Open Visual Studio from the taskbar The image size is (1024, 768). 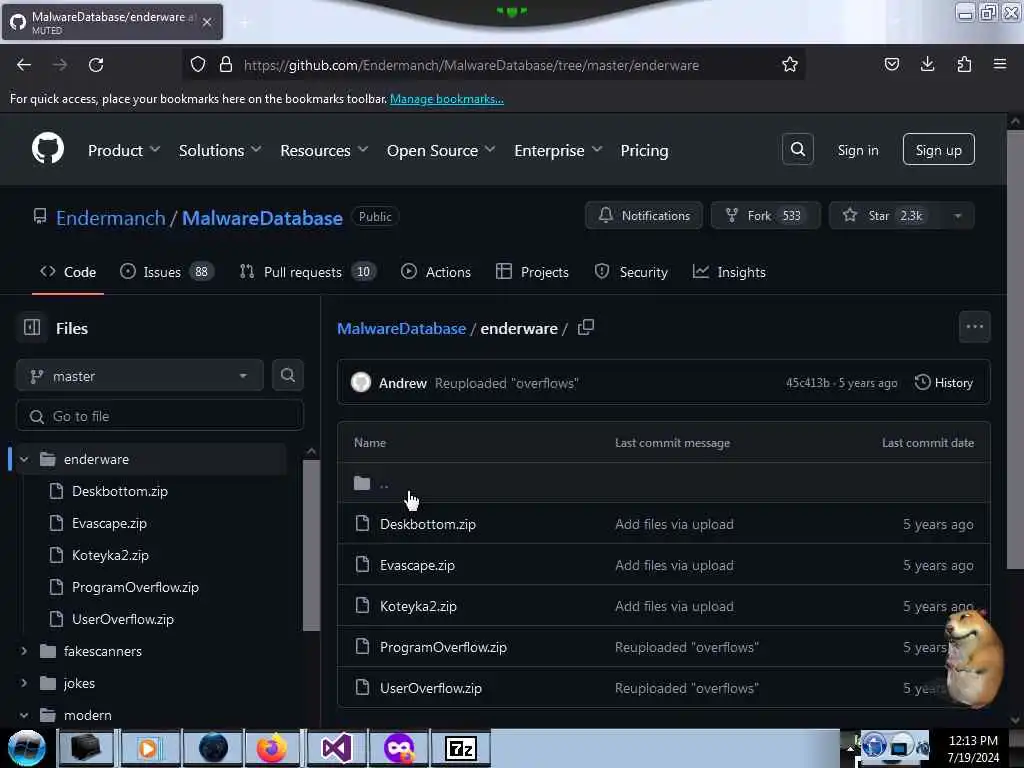pyautogui.click(x=336, y=748)
